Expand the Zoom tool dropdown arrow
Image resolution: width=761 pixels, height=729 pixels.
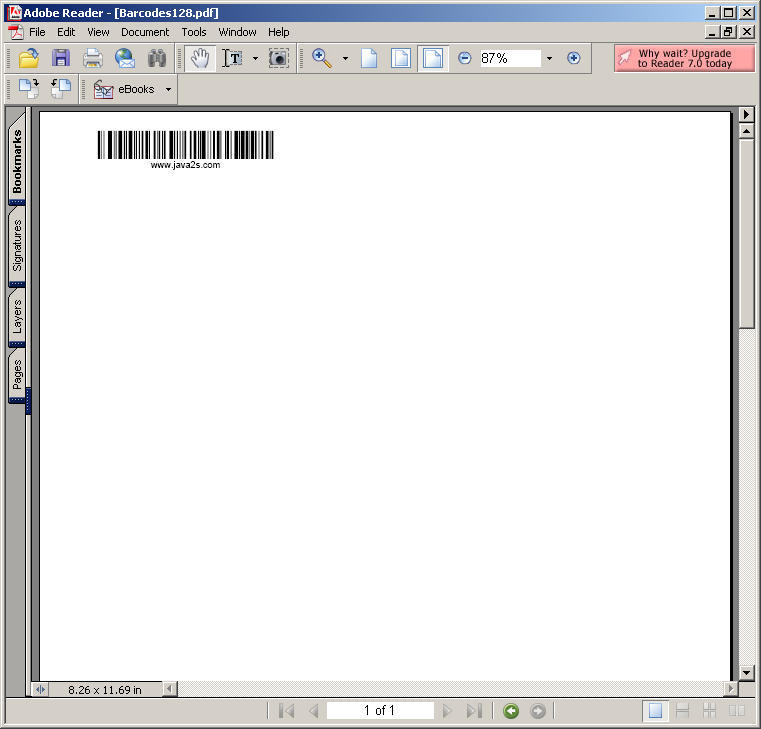coord(345,58)
